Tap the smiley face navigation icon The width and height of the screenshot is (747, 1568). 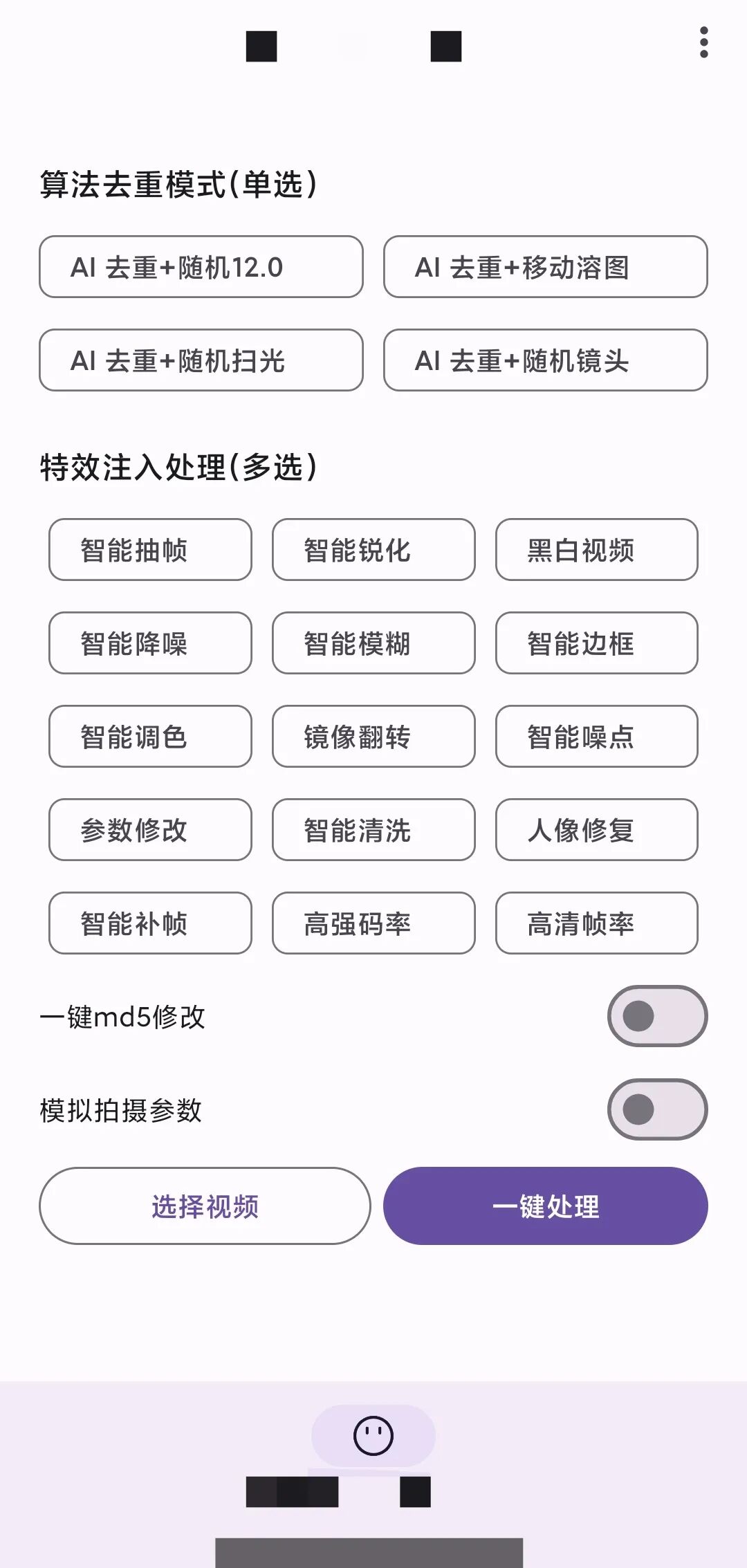tap(373, 1435)
